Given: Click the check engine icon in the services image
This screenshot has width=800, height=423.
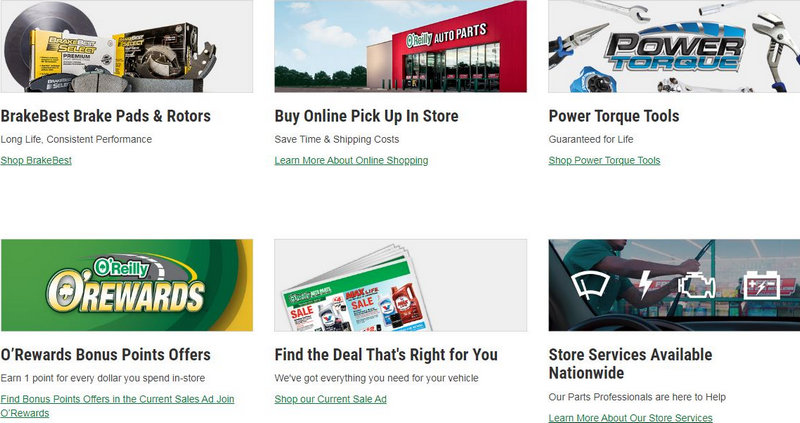Looking at the screenshot, I should pos(697,285).
